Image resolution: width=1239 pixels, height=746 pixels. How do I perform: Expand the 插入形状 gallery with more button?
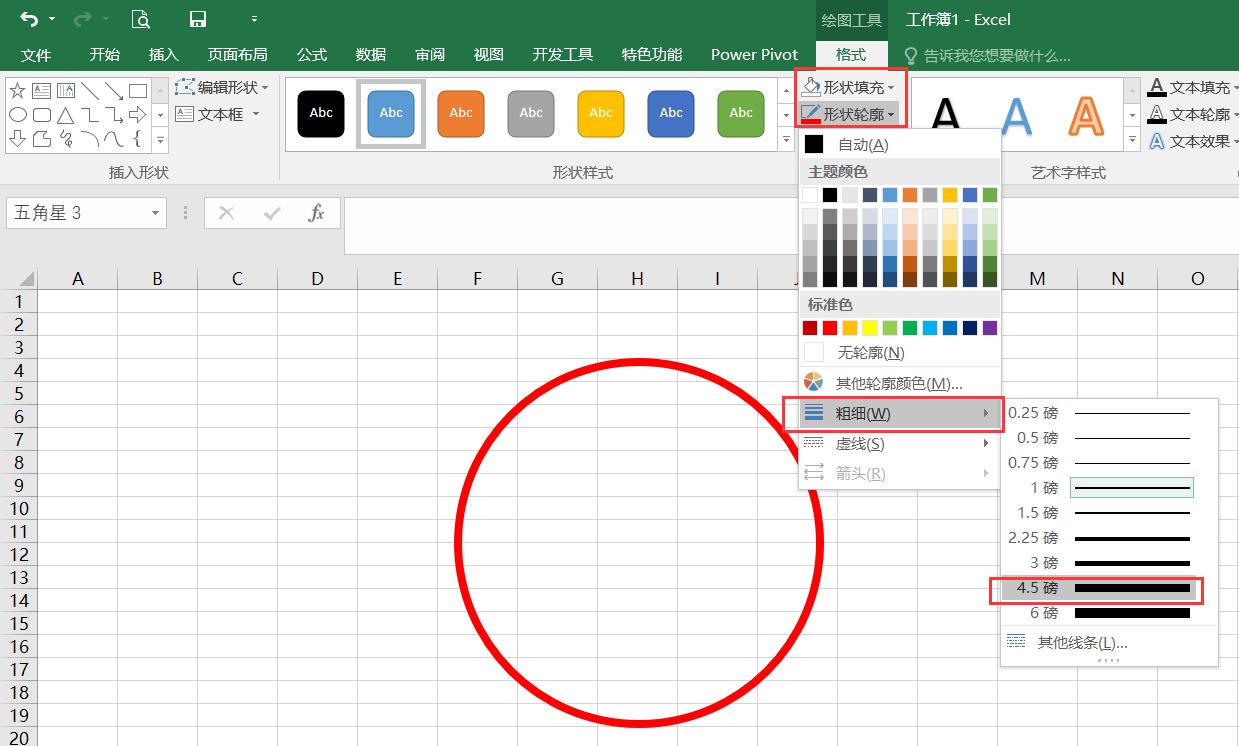161,141
